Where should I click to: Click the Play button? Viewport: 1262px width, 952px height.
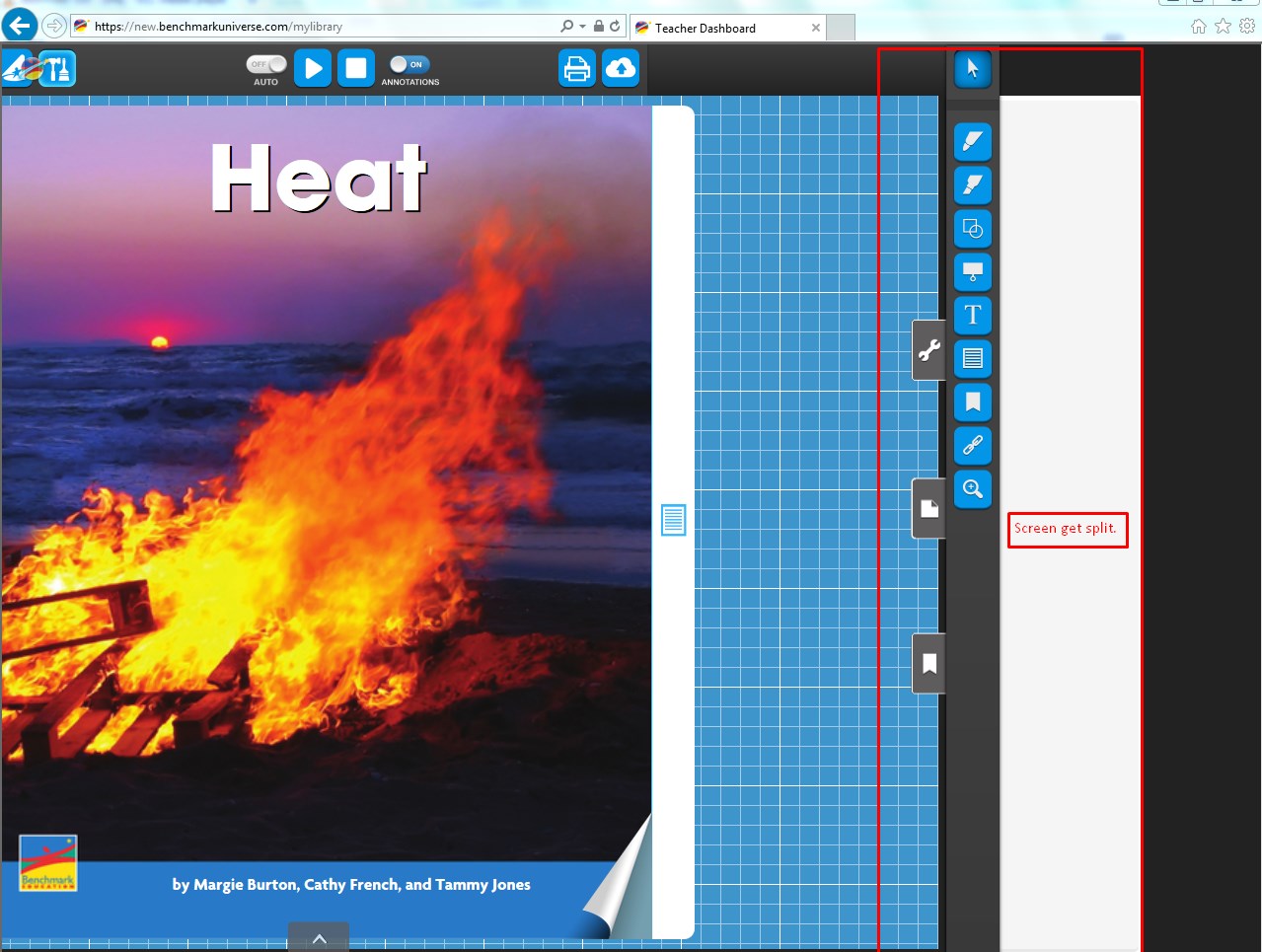pos(313,68)
